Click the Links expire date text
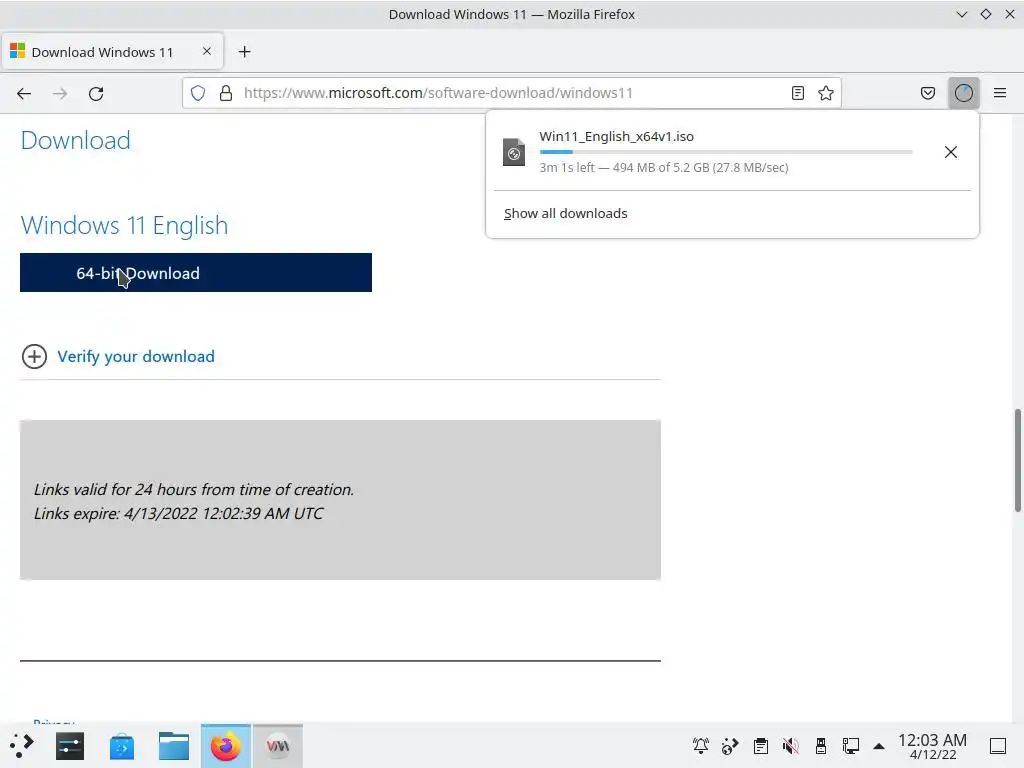 (x=178, y=513)
